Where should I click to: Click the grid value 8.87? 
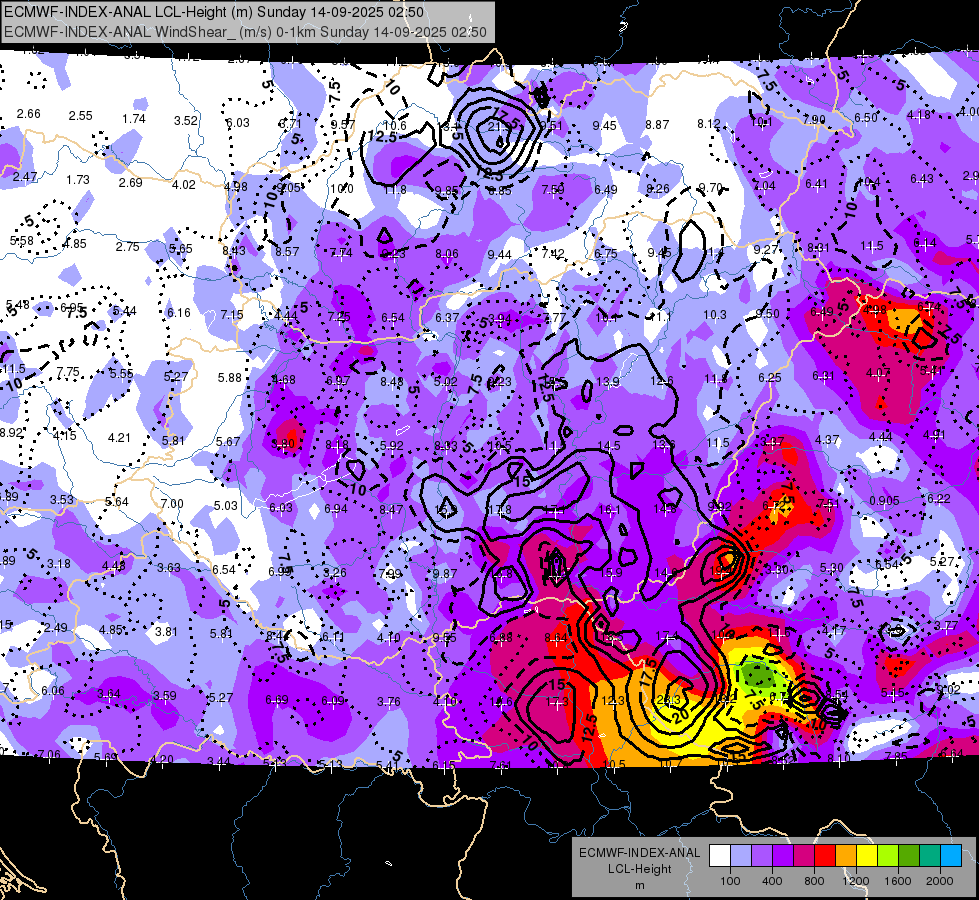(657, 126)
